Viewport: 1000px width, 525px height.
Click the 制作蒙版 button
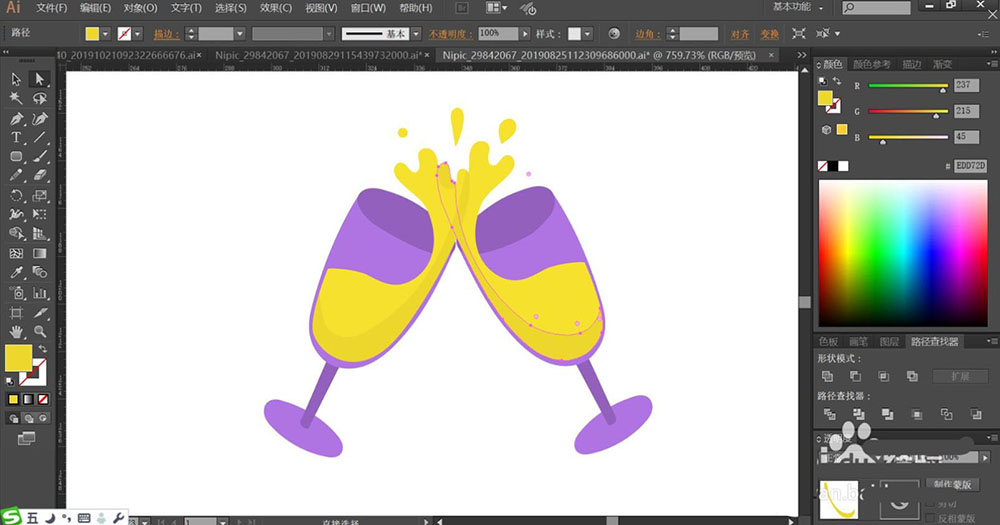tap(954, 484)
